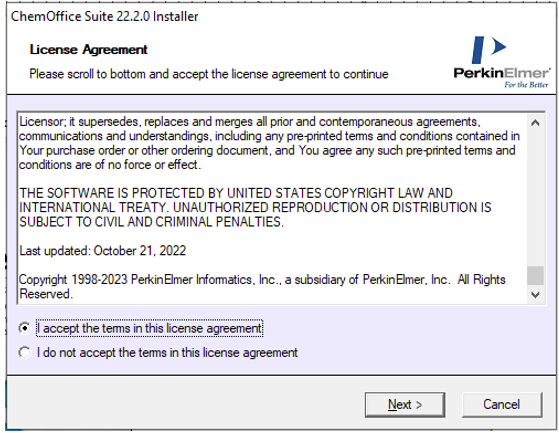Click the Copyright 1998-2023 PerkinElmer paragraph
Screen dimensions: 559x433
(262, 287)
